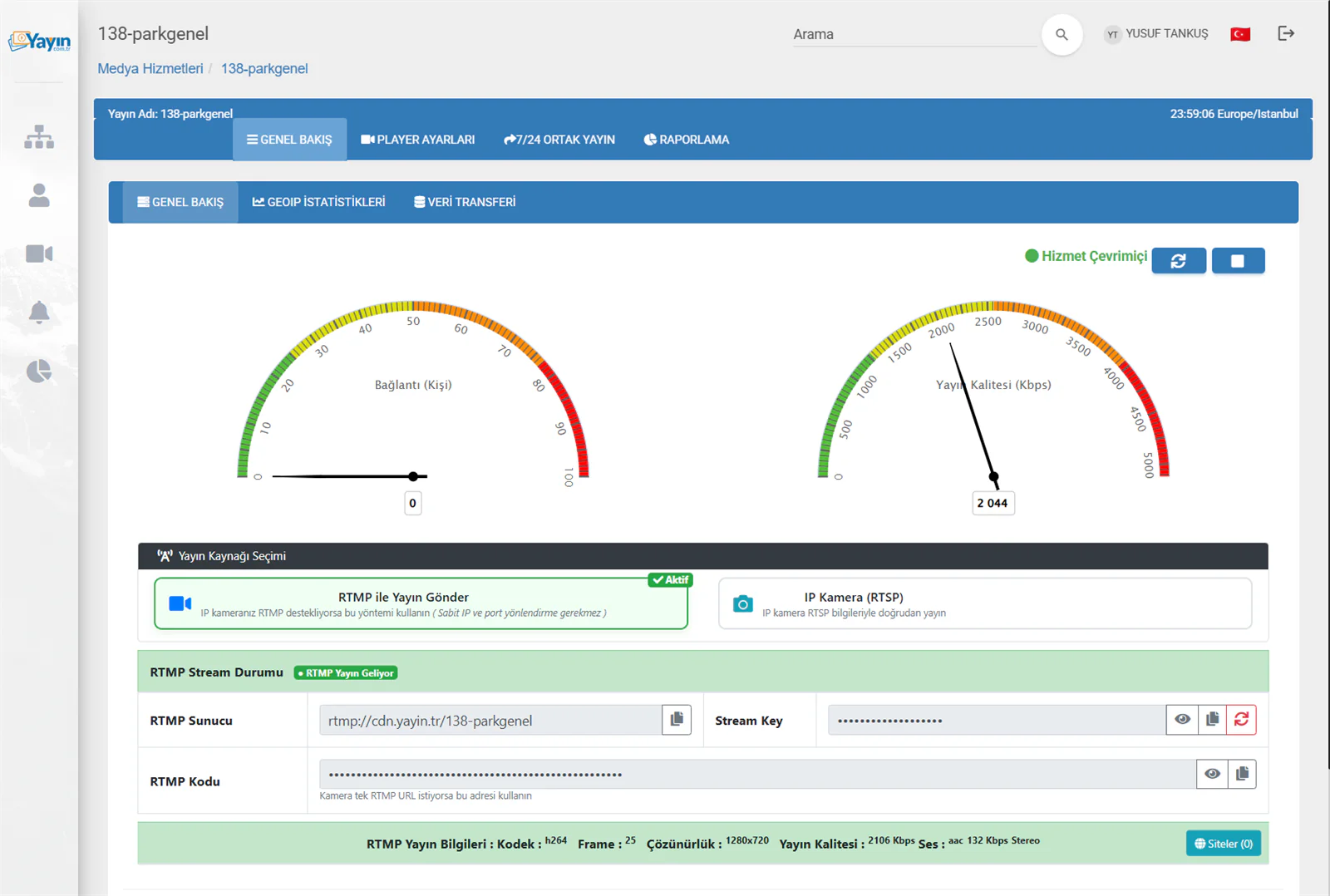
Task: Click the search magnifier button
Action: coord(1062,34)
